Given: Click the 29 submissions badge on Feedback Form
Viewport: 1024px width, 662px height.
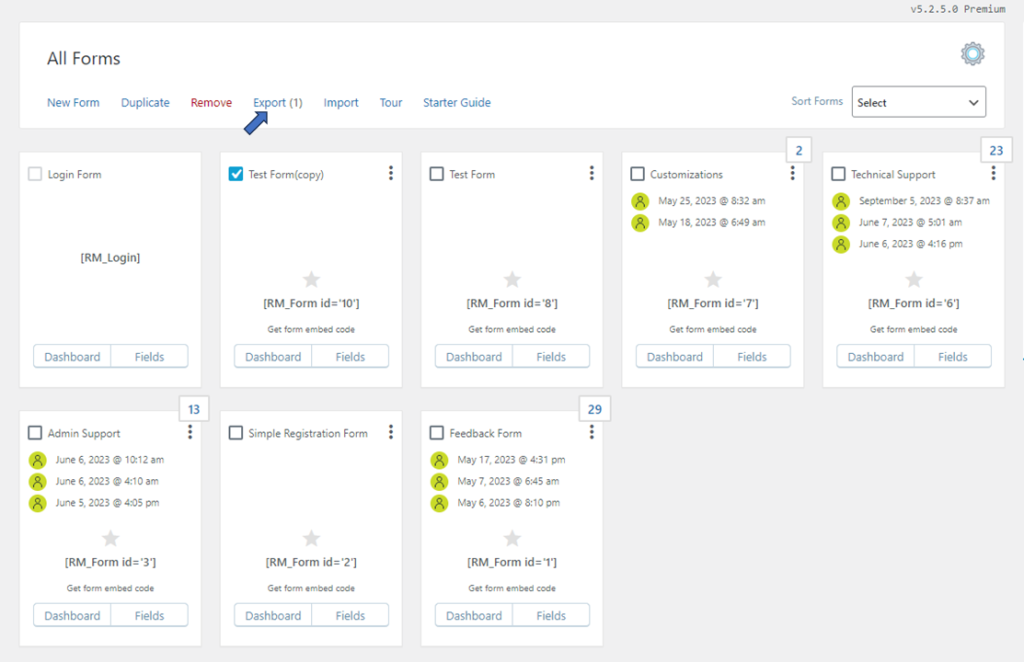Looking at the screenshot, I should click(x=594, y=408).
